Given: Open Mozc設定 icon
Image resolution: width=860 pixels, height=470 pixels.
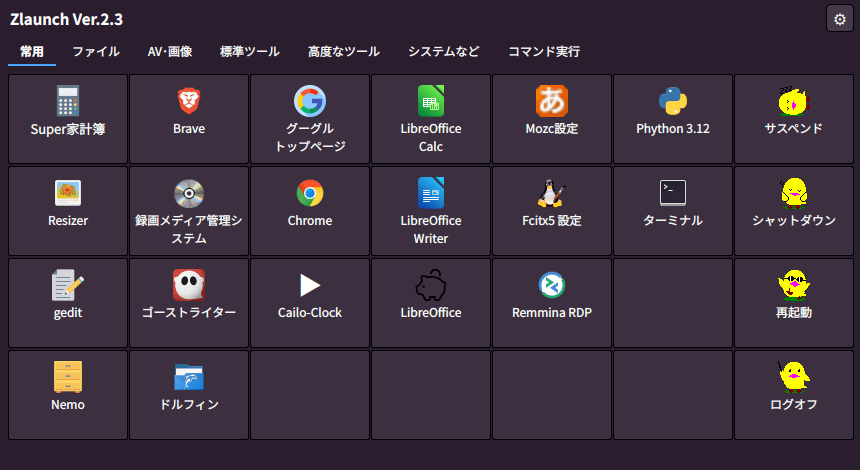Looking at the screenshot, I should pyautogui.click(x=552, y=101).
